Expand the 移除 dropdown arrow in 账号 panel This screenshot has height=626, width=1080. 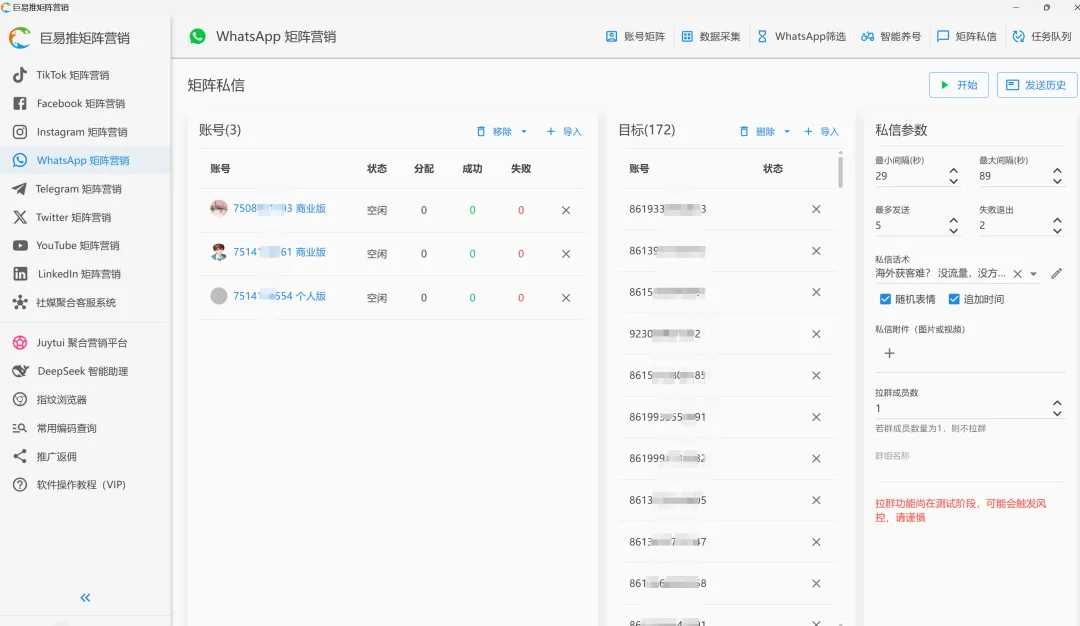click(524, 132)
